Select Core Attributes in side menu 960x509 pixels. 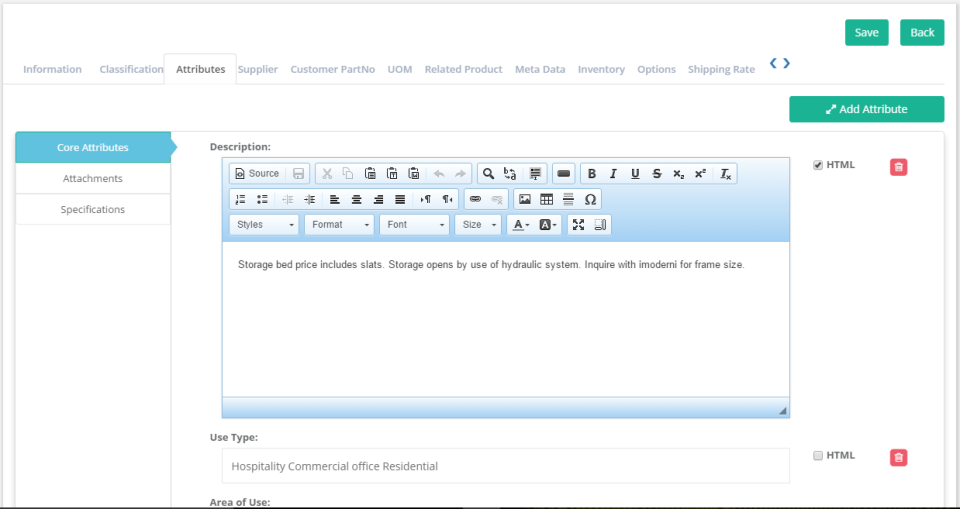pos(93,148)
